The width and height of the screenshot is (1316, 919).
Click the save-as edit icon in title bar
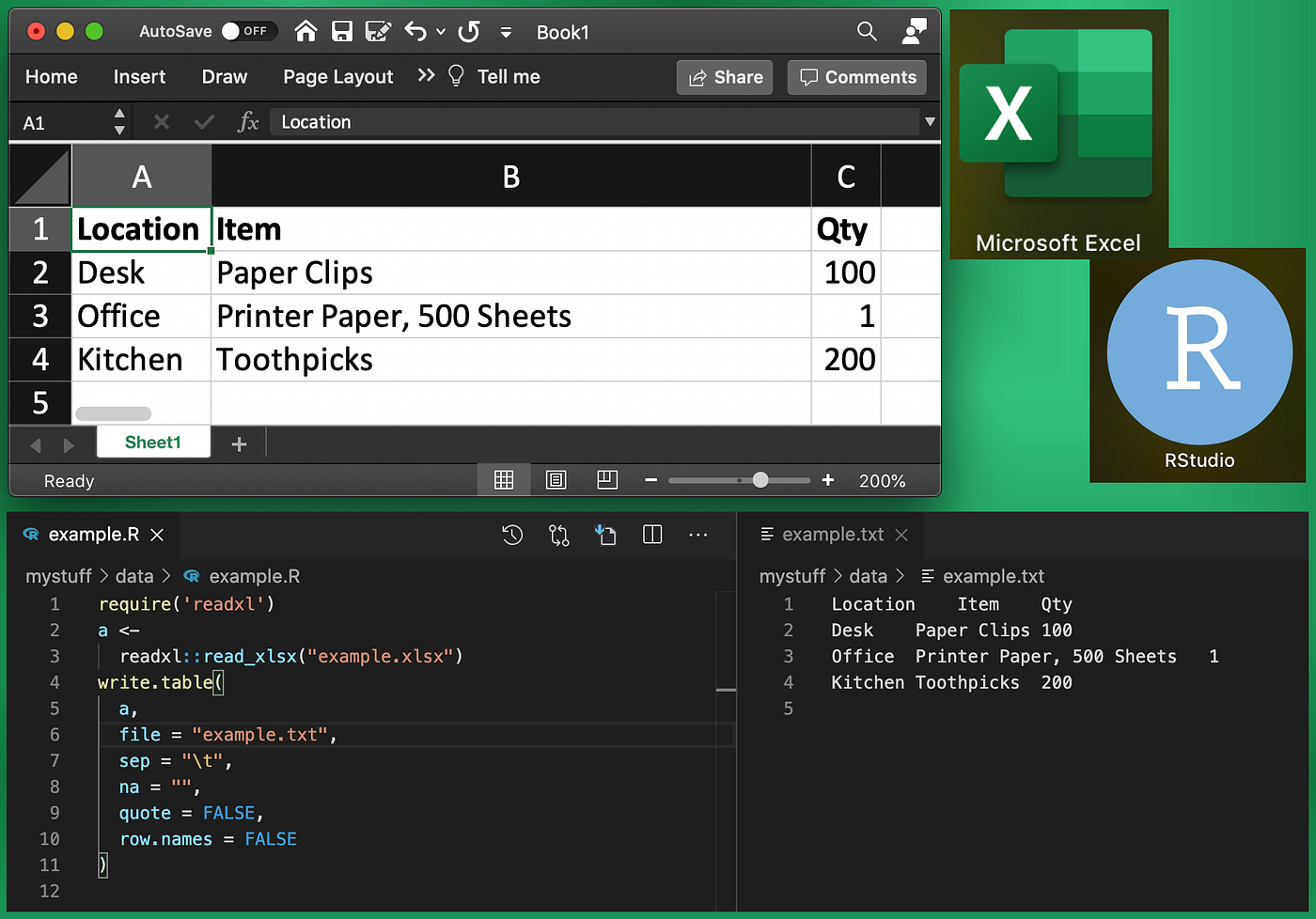378,31
